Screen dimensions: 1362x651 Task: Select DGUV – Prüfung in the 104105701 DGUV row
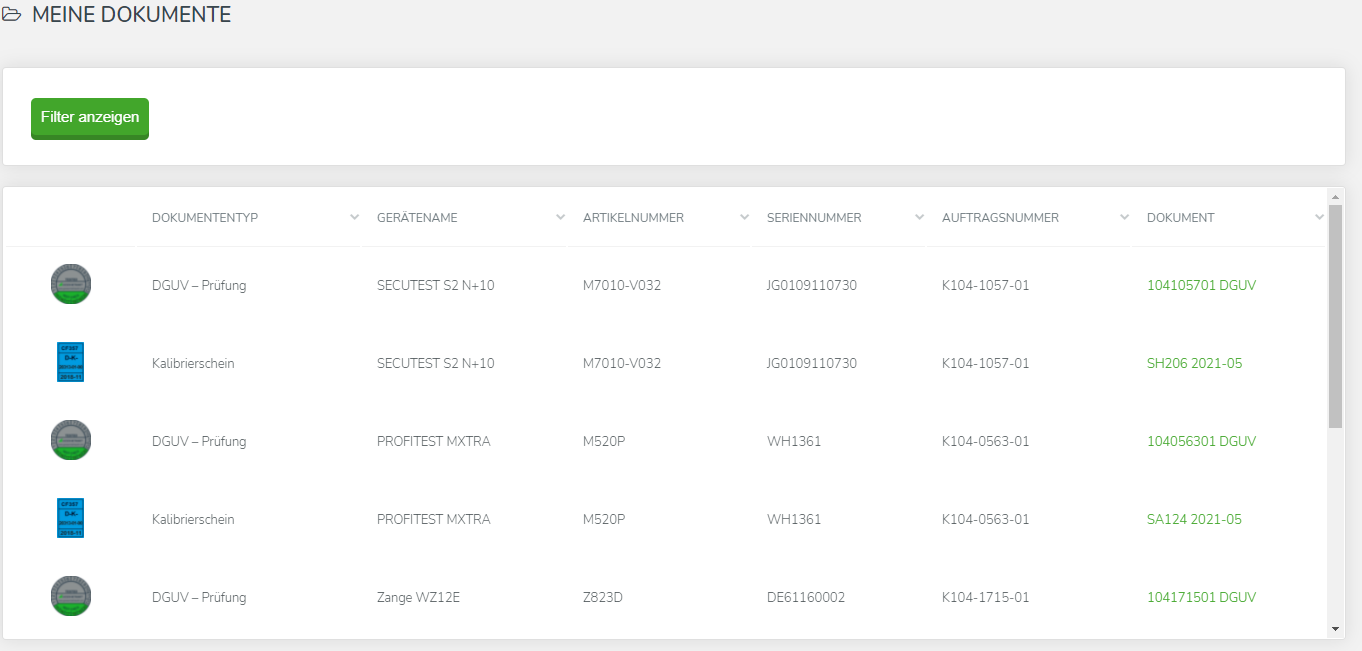click(199, 285)
